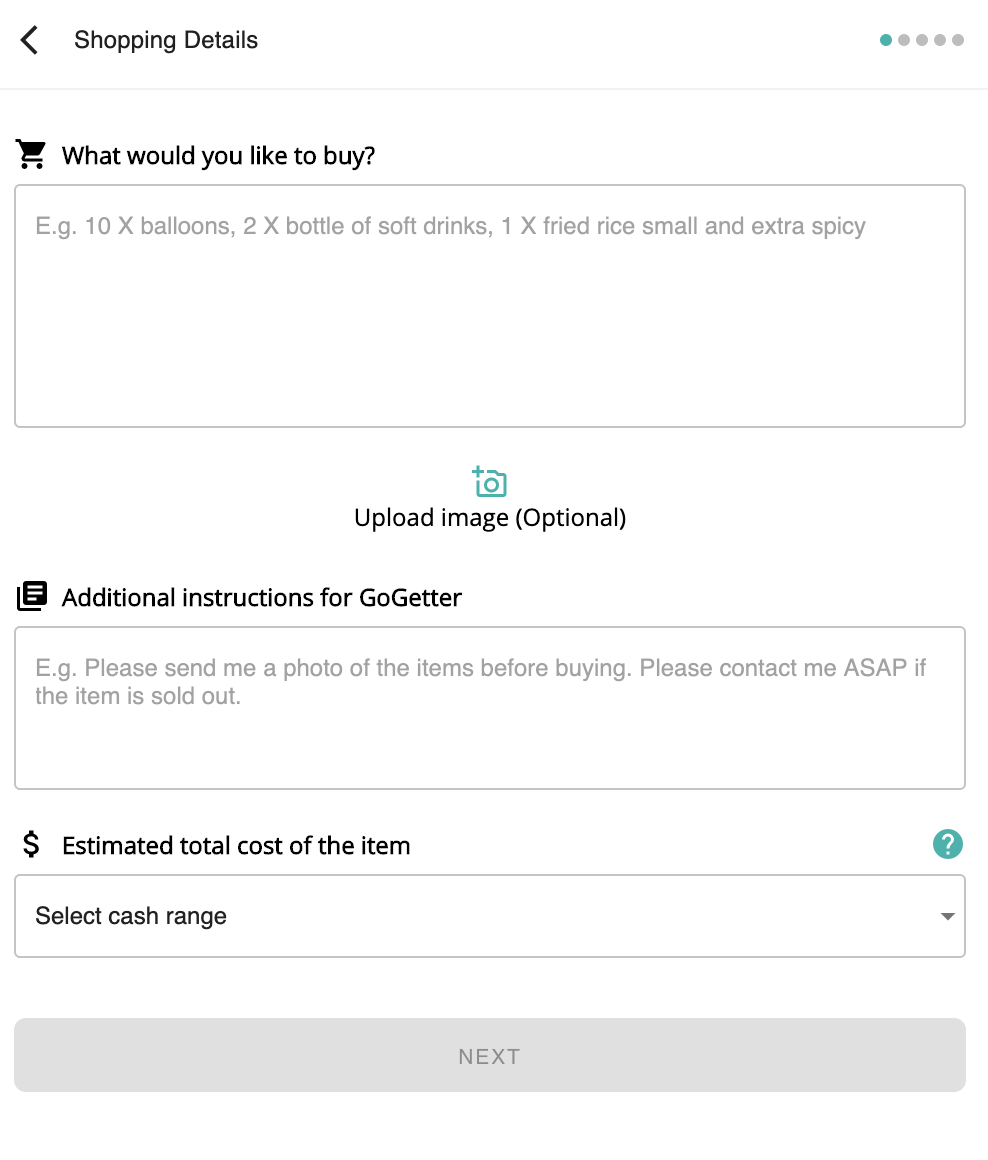The width and height of the screenshot is (988, 1160).
Task: Go back using the header arrow
Action: click(x=30, y=41)
